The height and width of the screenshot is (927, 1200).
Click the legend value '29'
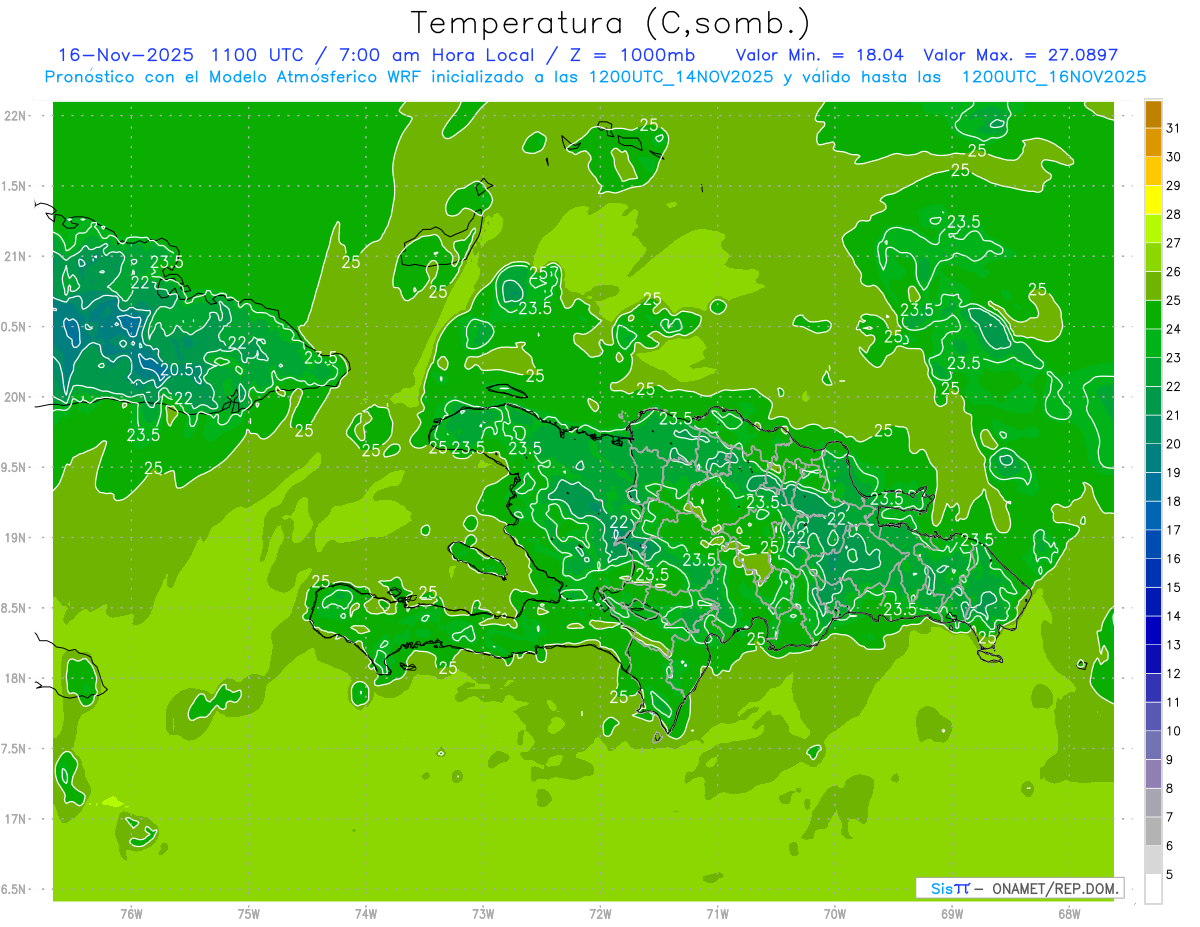[x=1174, y=186]
